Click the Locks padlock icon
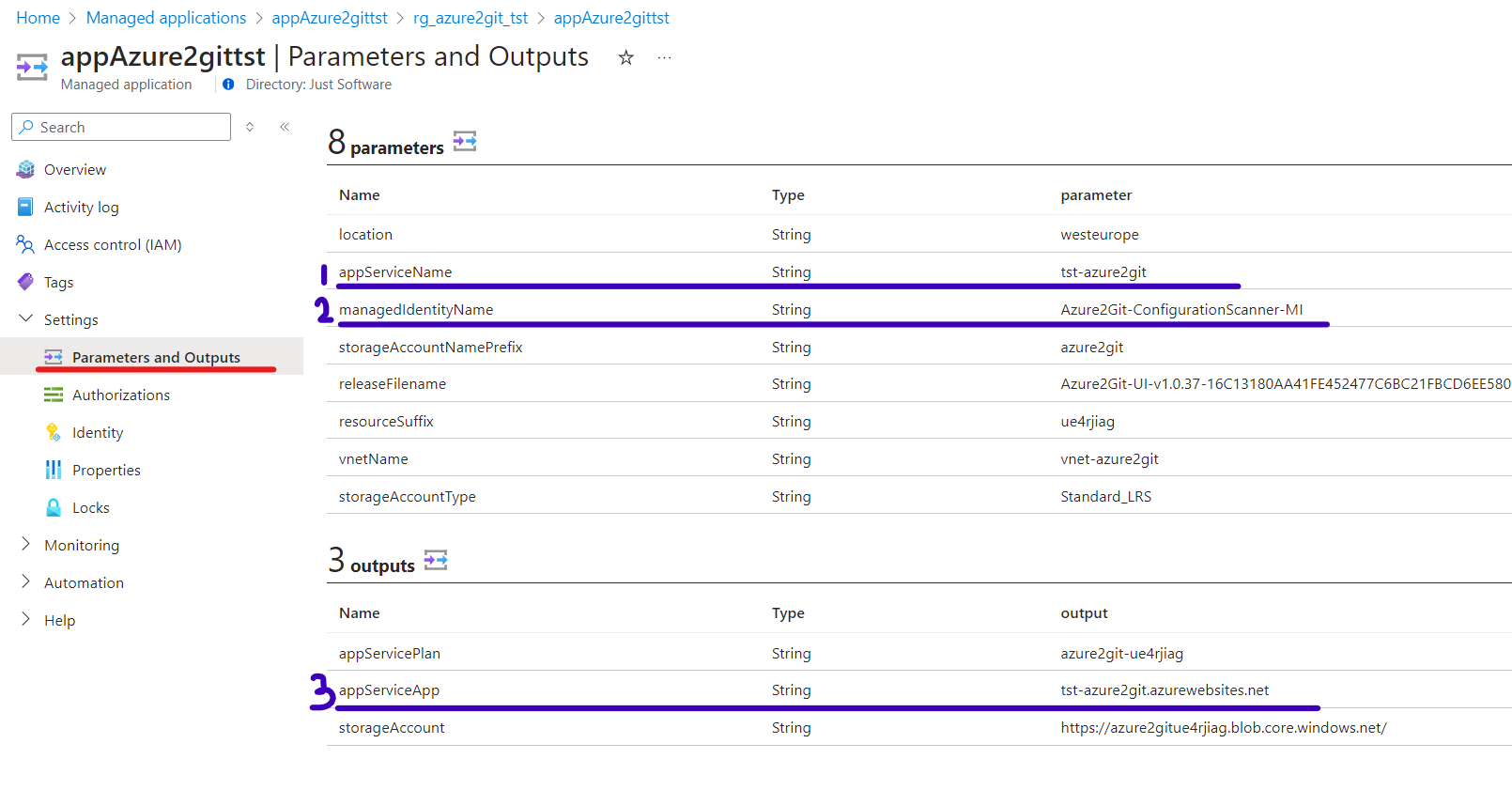 pos(54,507)
